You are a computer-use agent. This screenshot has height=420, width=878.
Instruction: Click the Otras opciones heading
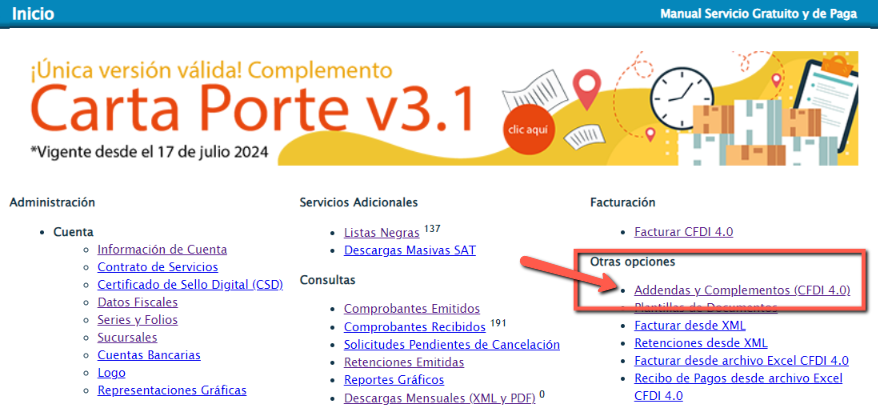(x=633, y=262)
